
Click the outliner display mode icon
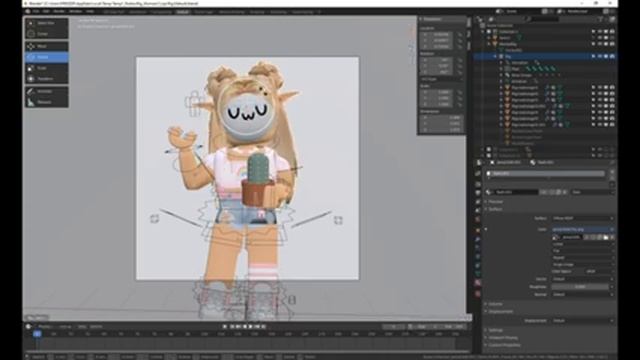pyautogui.click(x=491, y=19)
